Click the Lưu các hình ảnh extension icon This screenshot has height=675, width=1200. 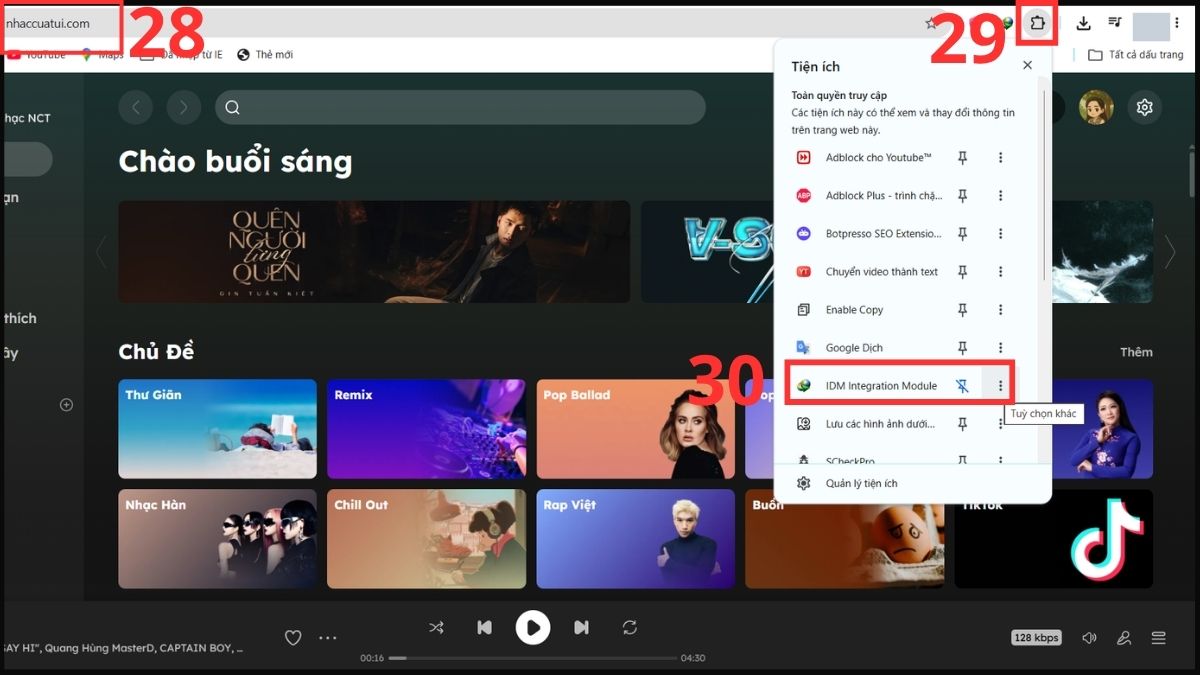tap(803, 424)
